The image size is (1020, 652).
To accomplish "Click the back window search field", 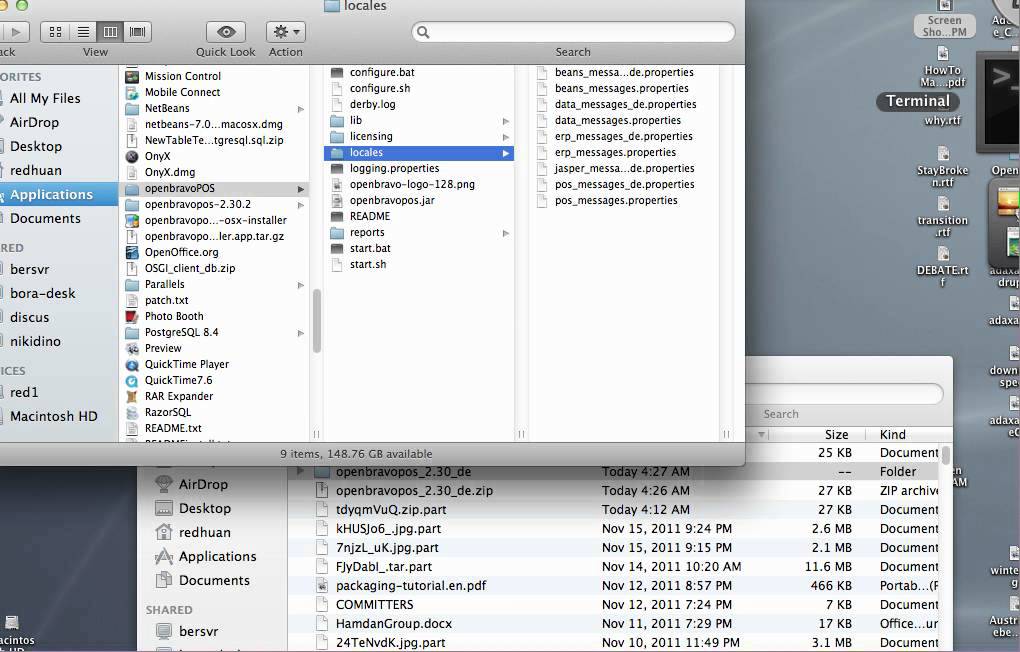I will point(844,394).
